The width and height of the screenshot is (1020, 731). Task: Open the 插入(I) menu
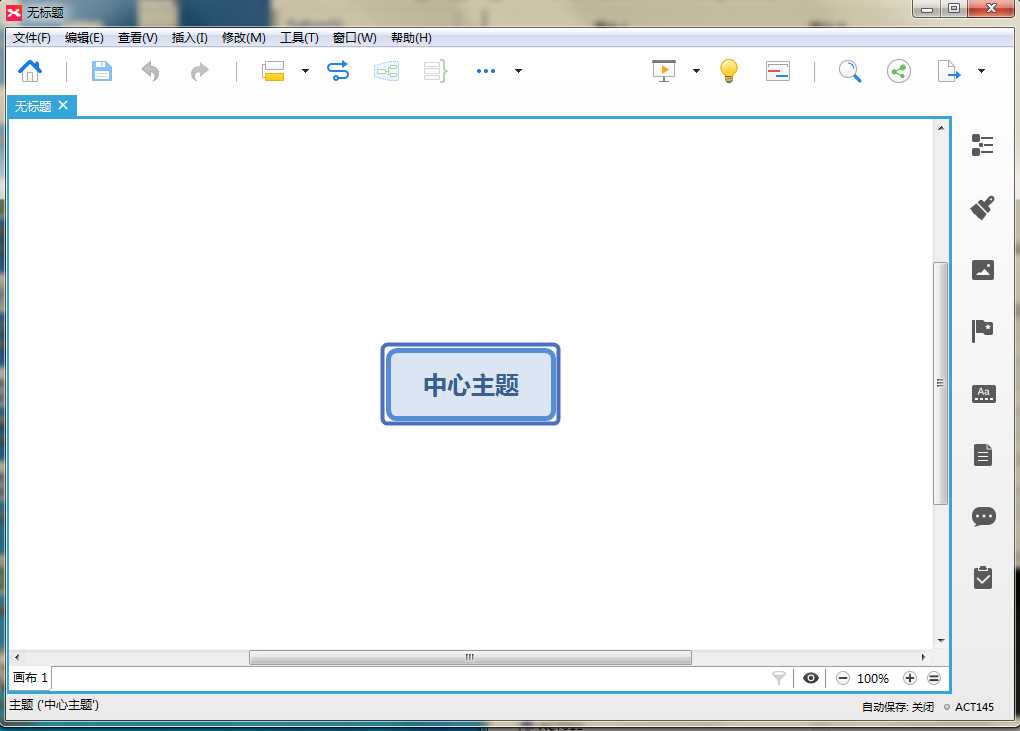click(189, 38)
